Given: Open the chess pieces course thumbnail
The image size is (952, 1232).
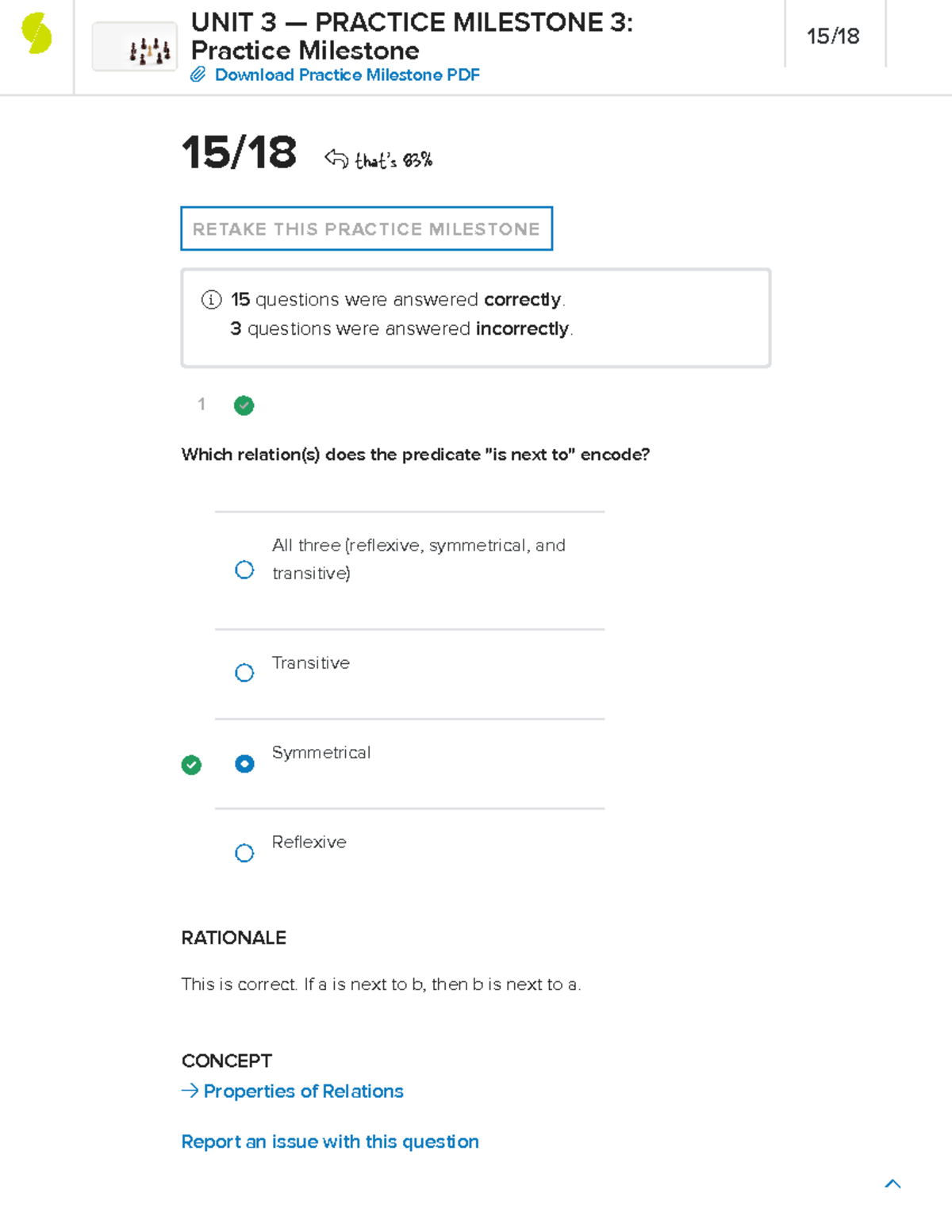Looking at the screenshot, I should pyautogui.click(x=135, y=47).
